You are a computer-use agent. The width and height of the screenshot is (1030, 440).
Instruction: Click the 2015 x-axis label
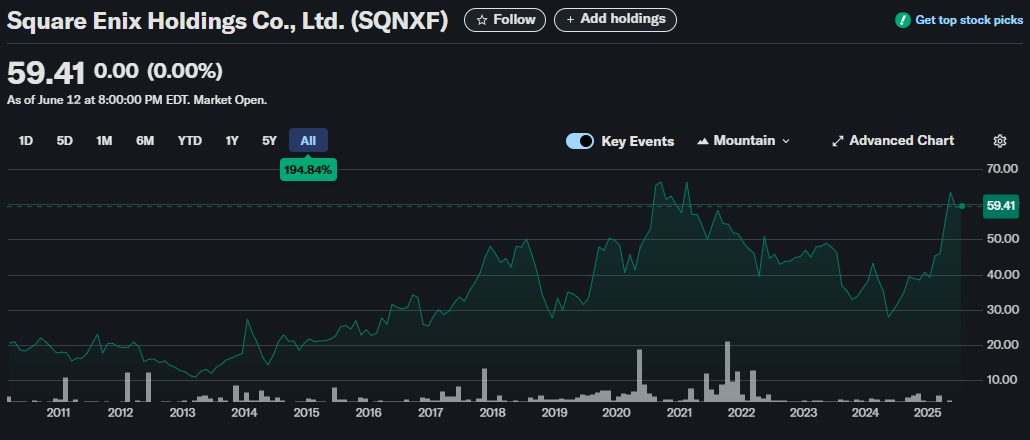306,413
